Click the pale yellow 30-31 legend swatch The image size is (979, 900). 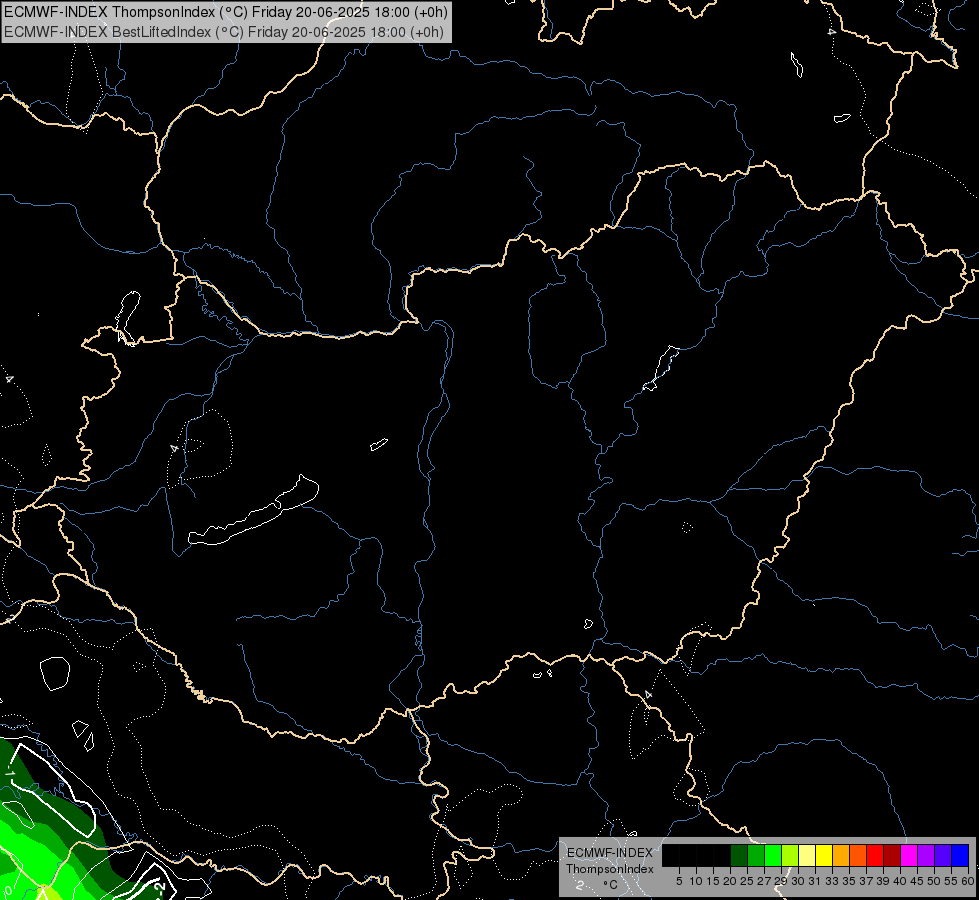click(x=807, y=855)
